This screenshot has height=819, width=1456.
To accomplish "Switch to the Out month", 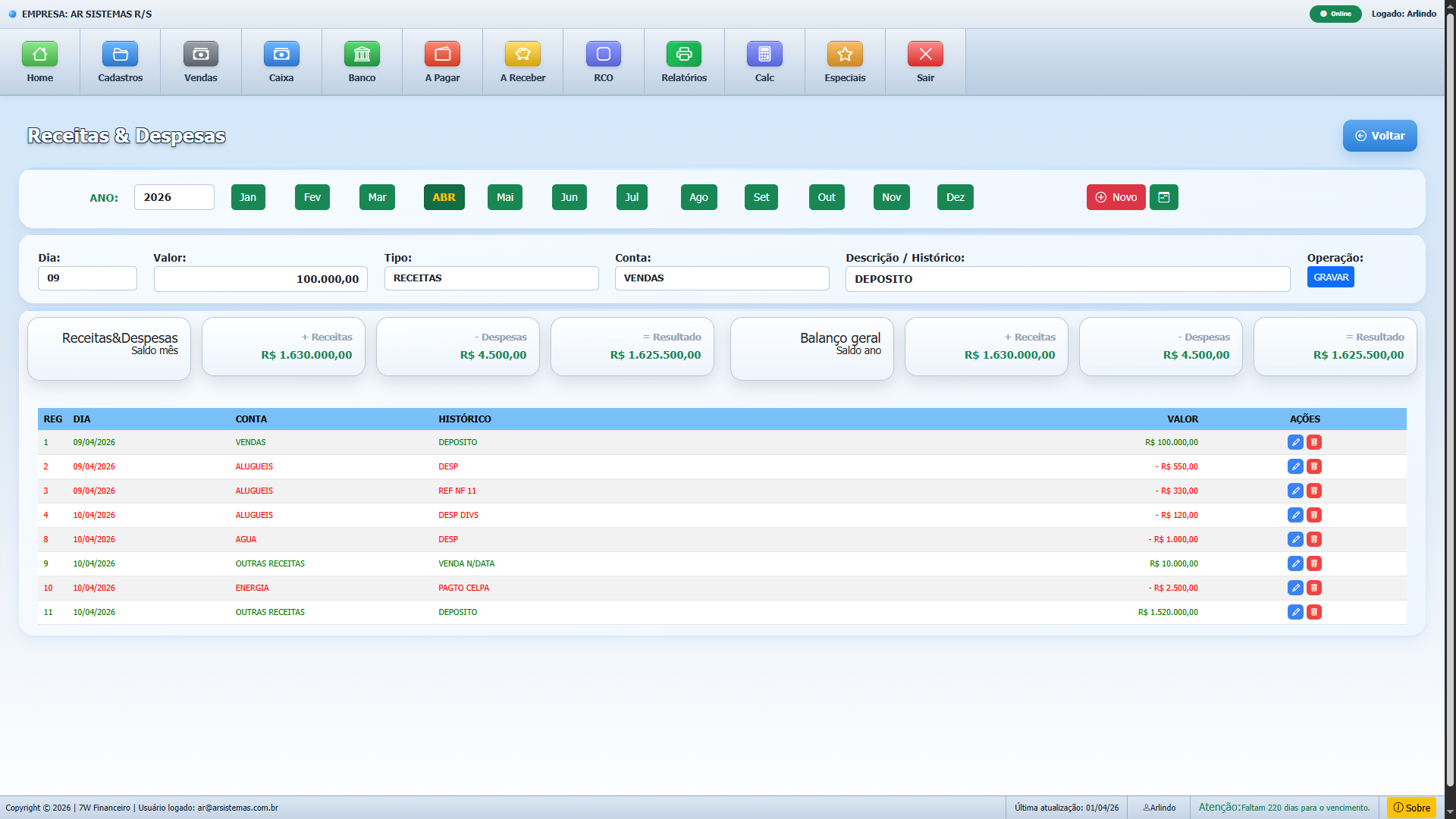I will pos(827,197).
